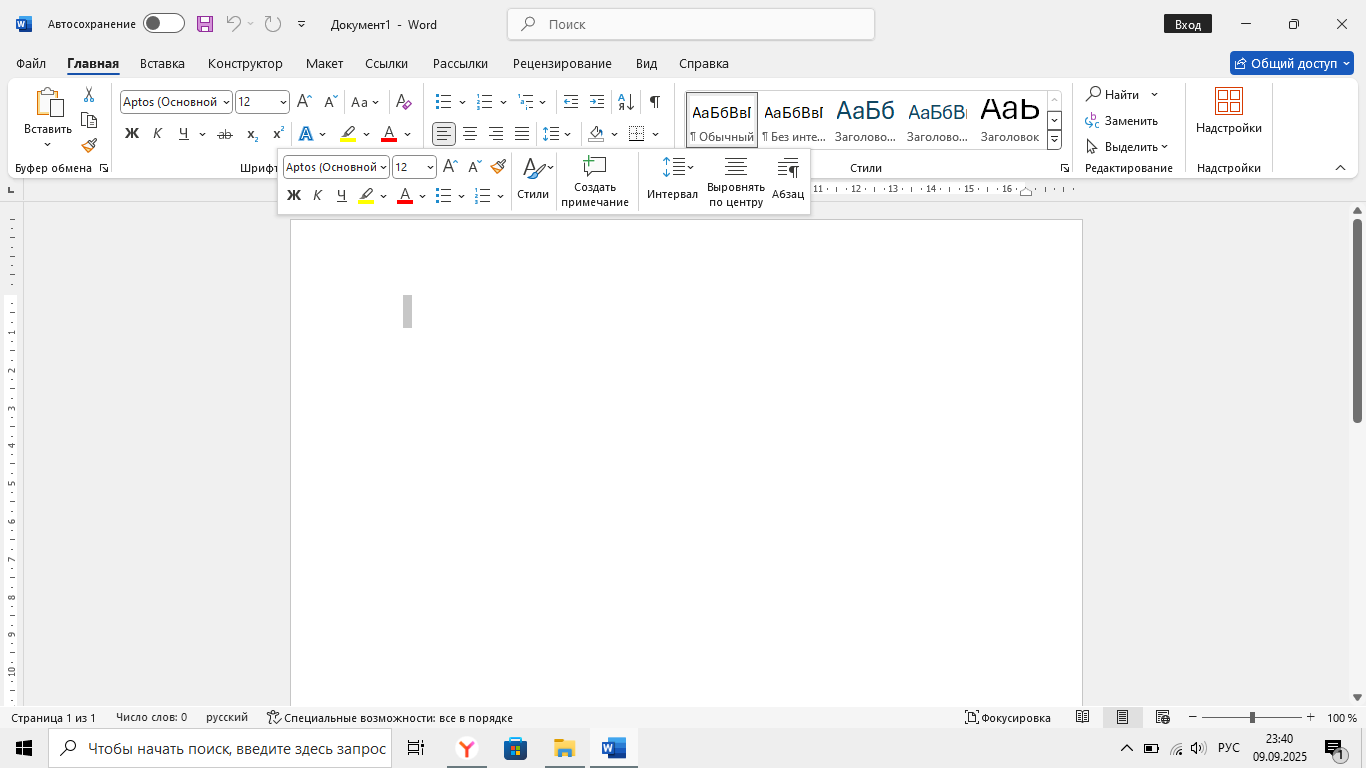Decrease font size in the ribbon
This screenshot has width=1366, height=768.
point(331,102)
